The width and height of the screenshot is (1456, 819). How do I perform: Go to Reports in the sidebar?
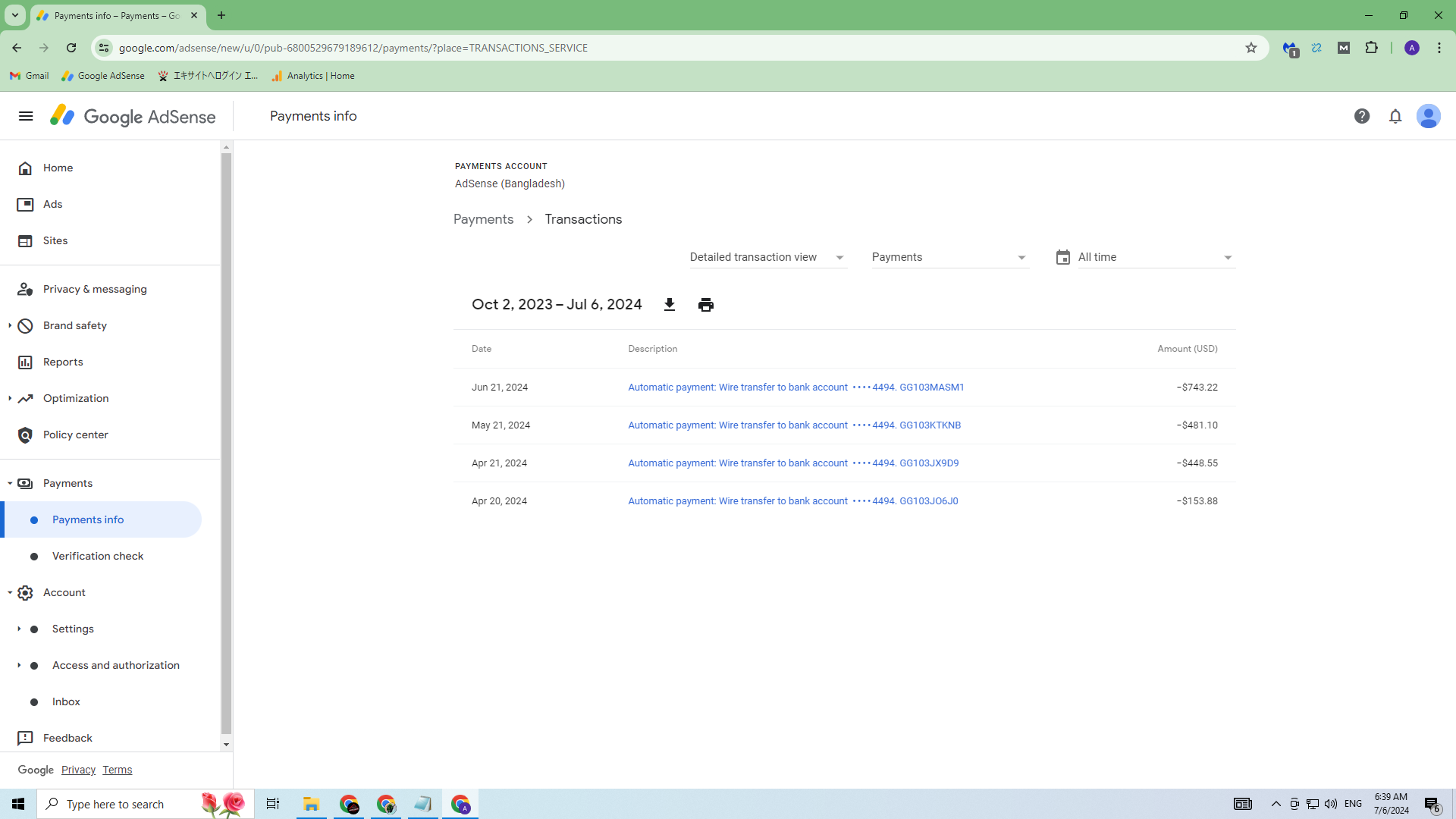tap(63, 362)
